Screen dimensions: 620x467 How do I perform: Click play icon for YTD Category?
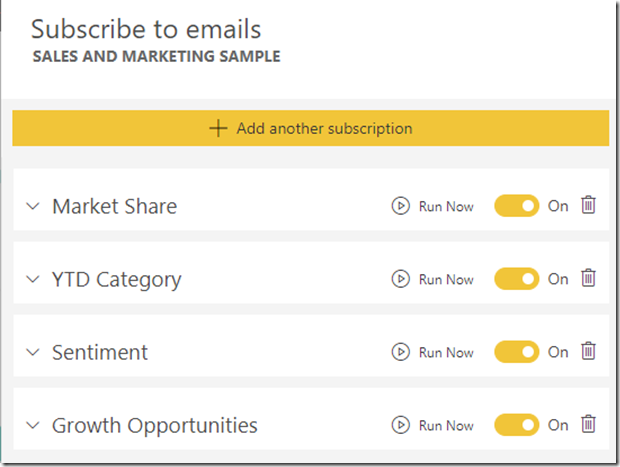point(400,280)
